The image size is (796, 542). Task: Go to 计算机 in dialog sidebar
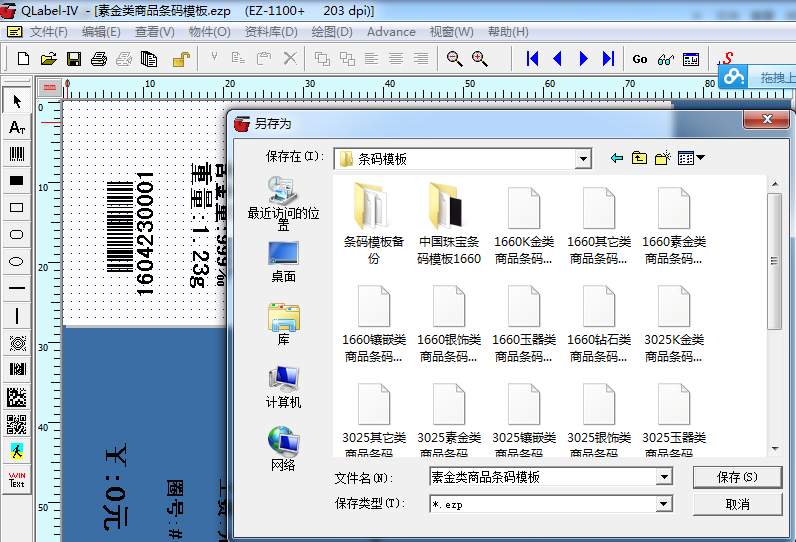click(283, 387)
